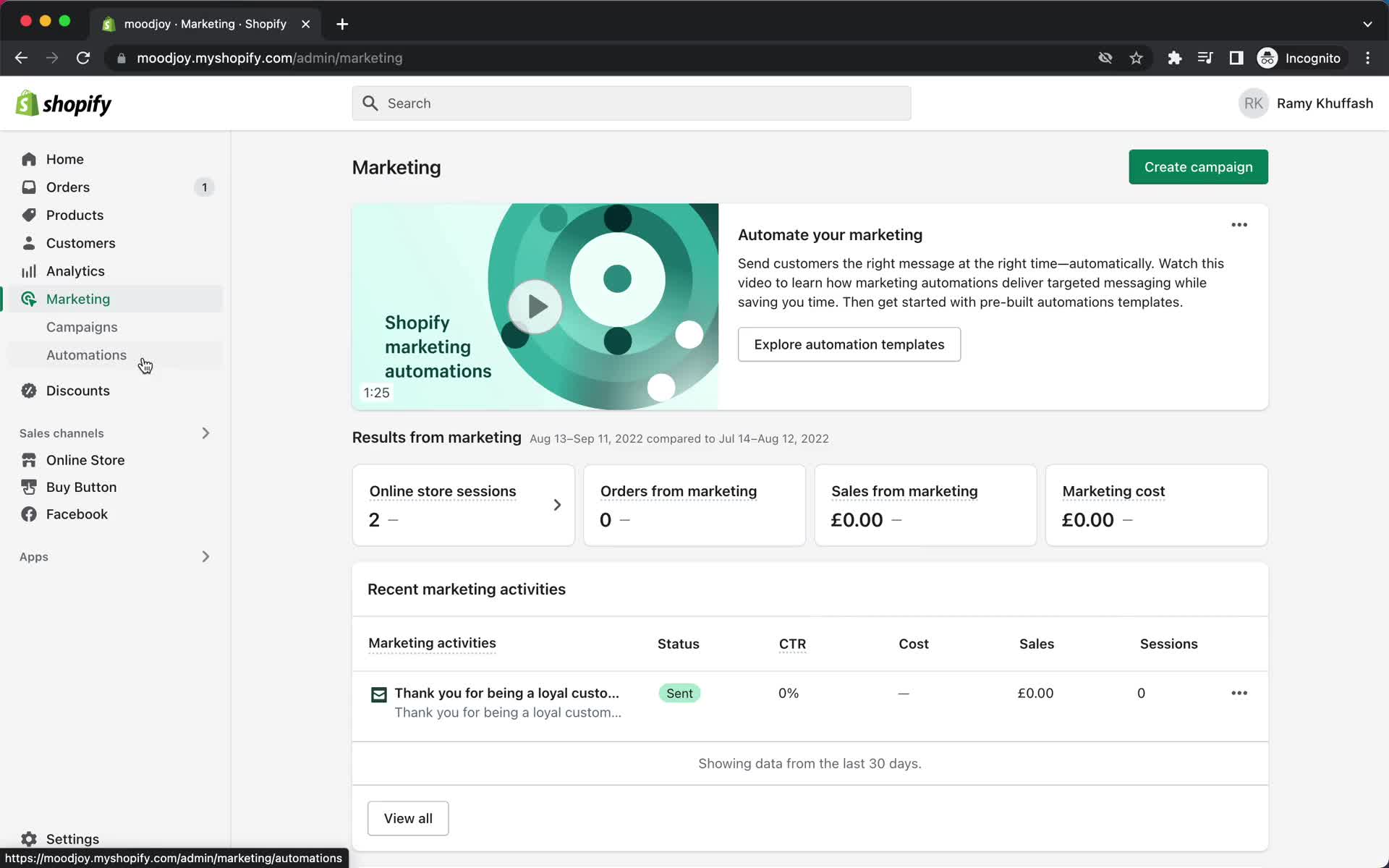Click the Marketing target icon

[29, 299]
